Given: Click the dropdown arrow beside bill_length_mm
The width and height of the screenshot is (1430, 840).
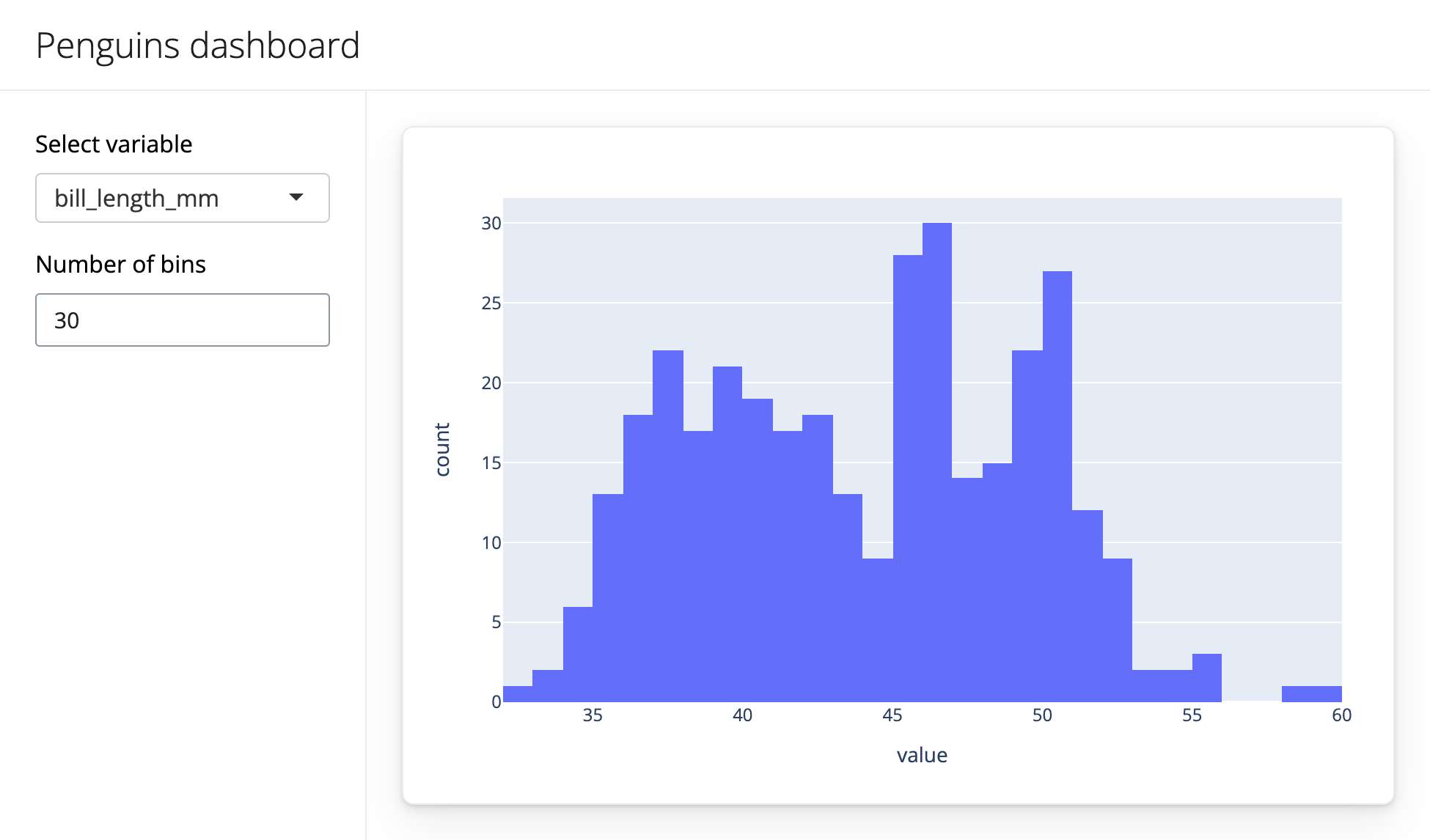Looking at the screenshot, I should point(296,198).
